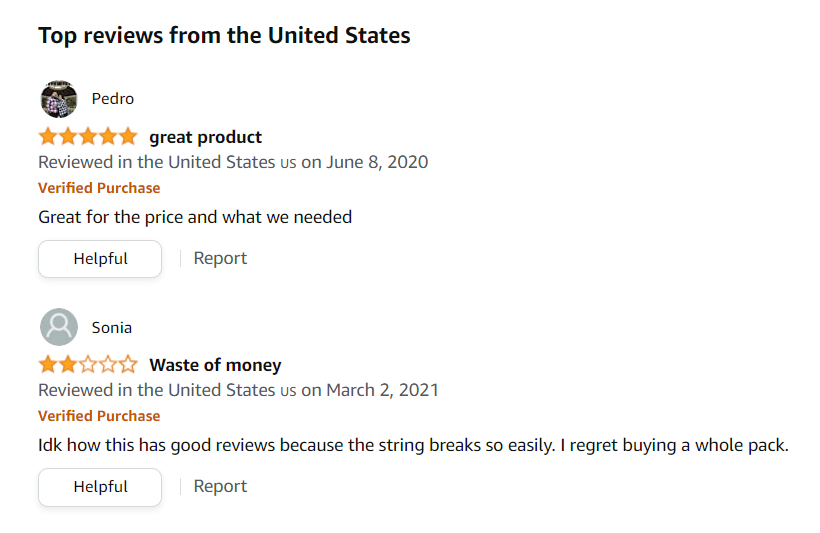This screenshot has height=533, width=820.
Task: Report Sonia's two-star review
Action: tap(220, 486)
